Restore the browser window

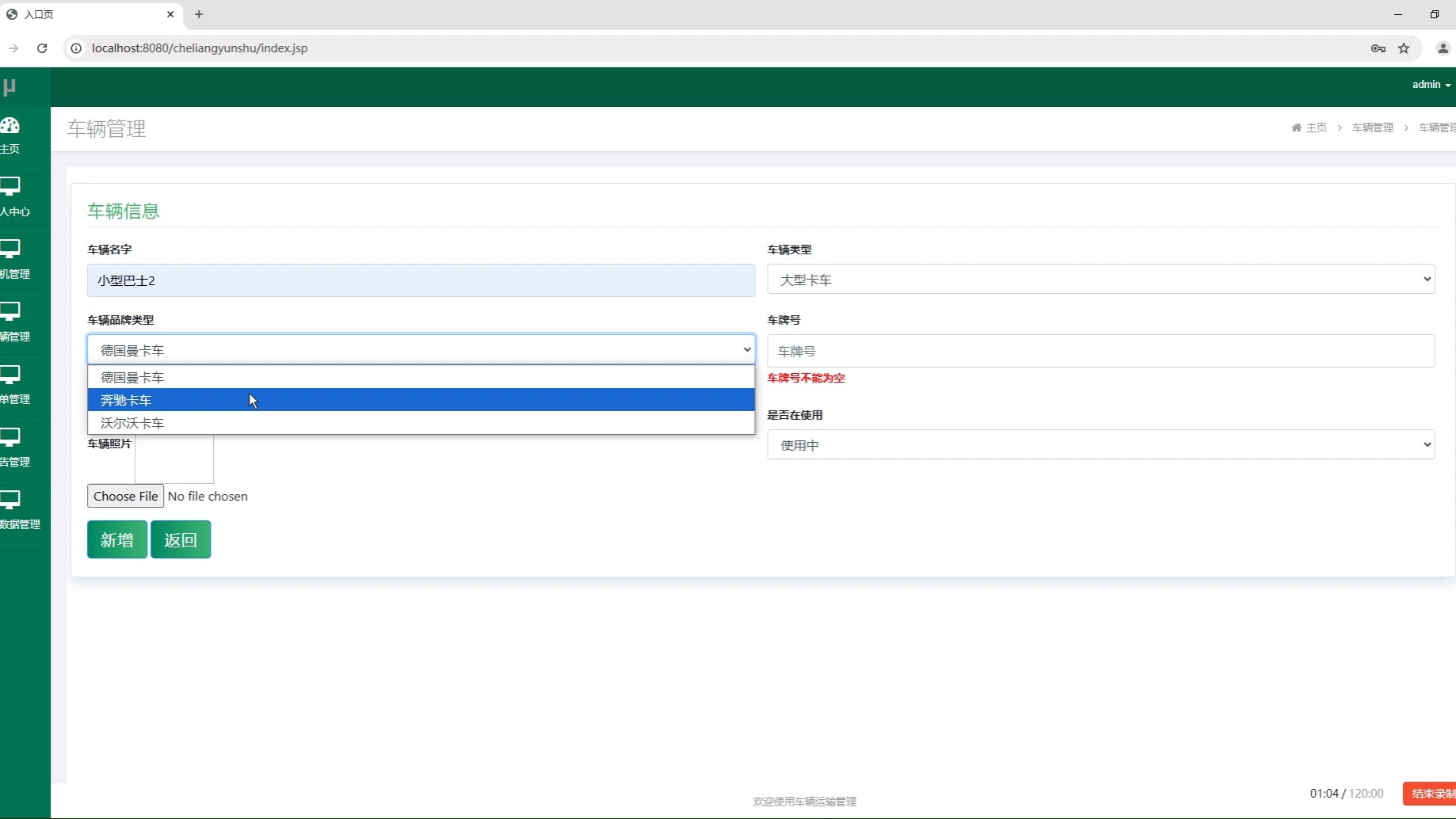(1434, 14)
